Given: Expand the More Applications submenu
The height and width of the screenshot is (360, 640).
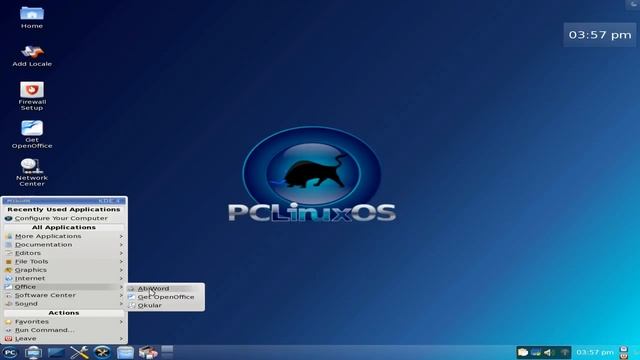Looking at the screenshot, I should click(x=64, y=236).
